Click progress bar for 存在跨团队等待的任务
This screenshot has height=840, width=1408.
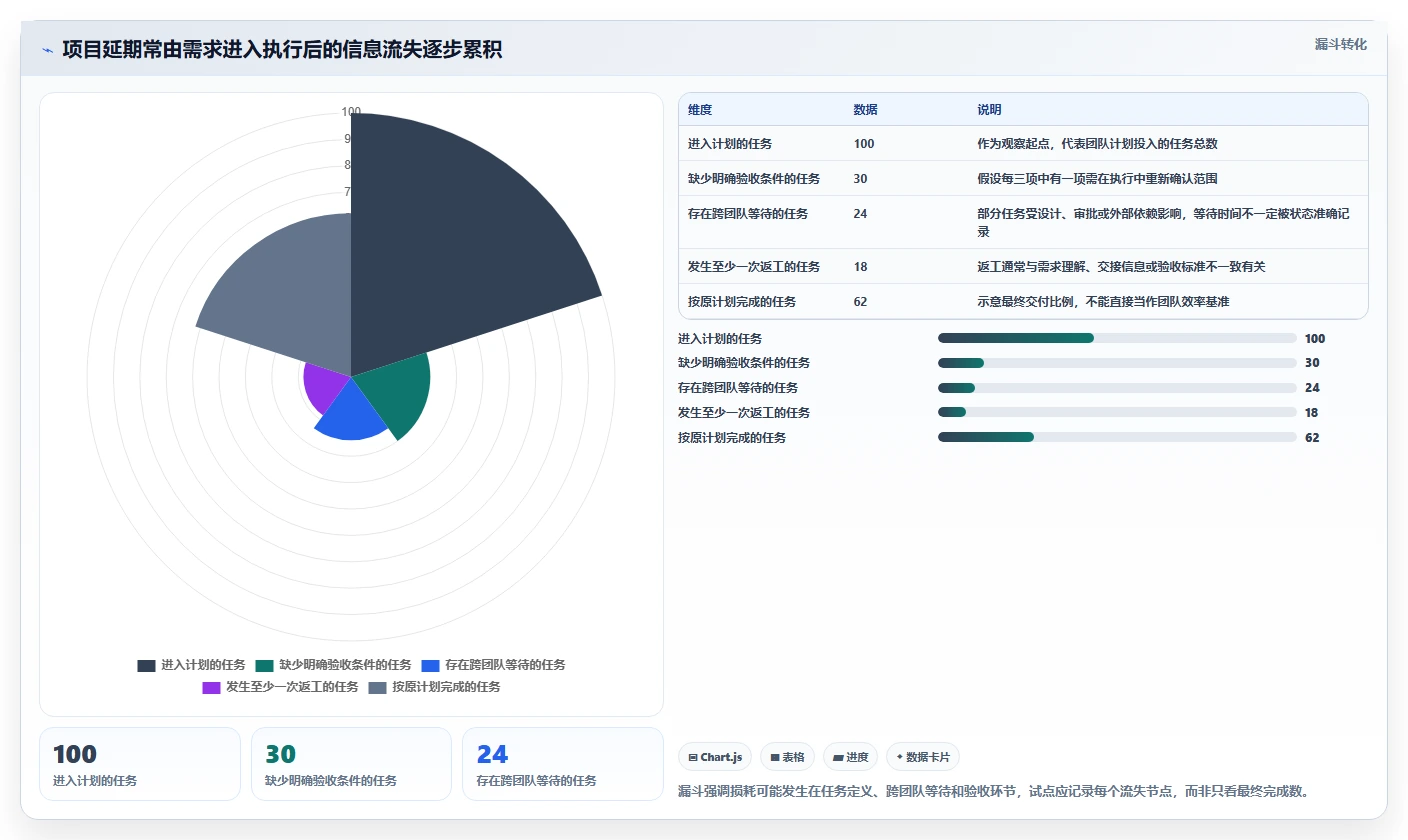(1117, 388)
